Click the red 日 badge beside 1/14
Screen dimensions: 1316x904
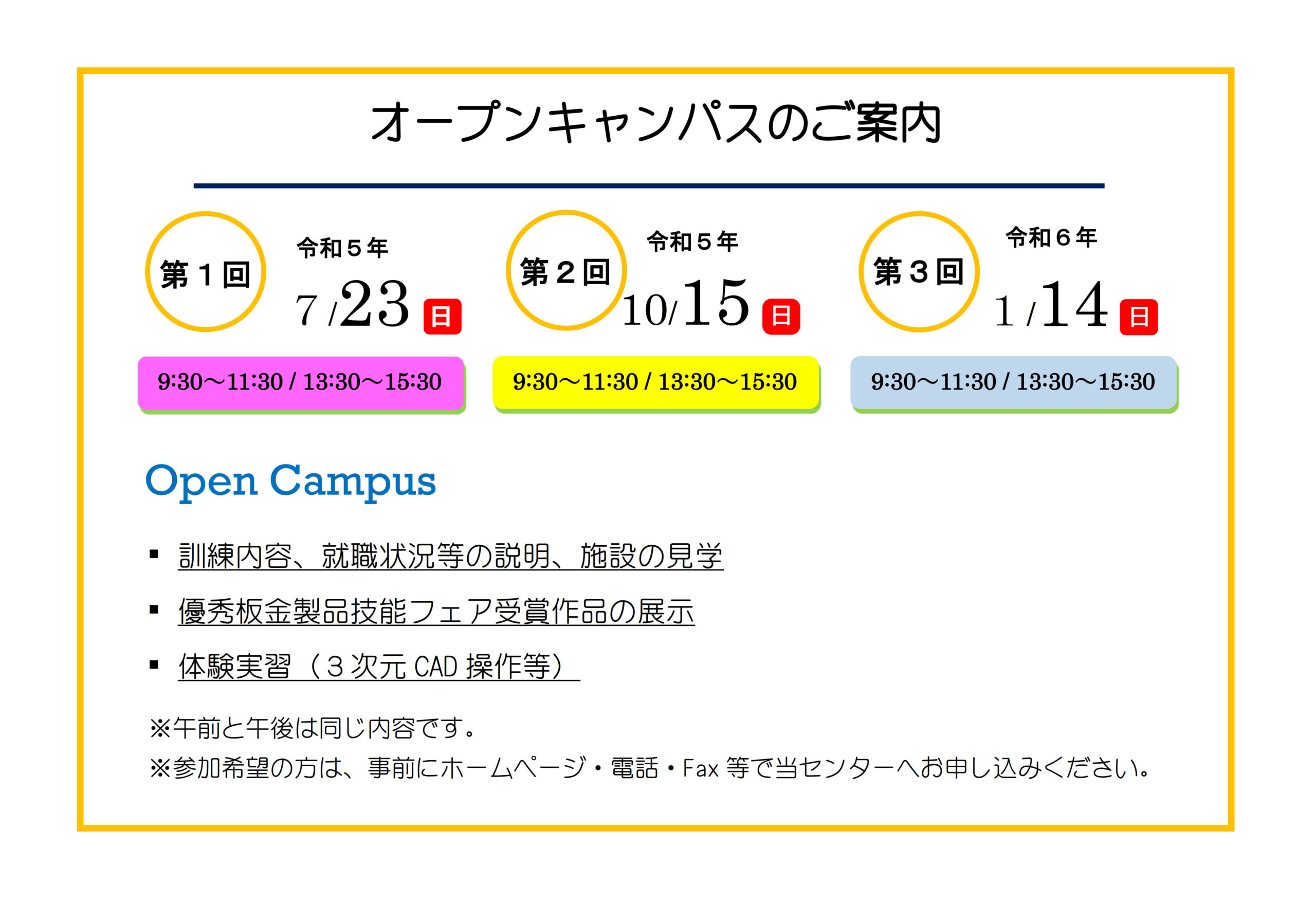pos(1139,317)
